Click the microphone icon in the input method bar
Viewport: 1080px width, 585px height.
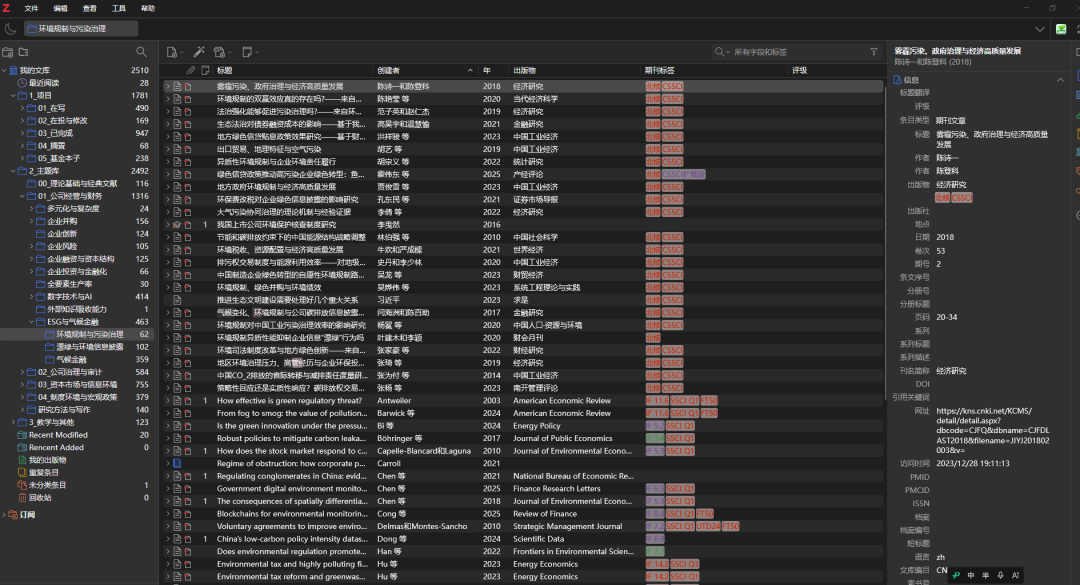pos(1000,575)
